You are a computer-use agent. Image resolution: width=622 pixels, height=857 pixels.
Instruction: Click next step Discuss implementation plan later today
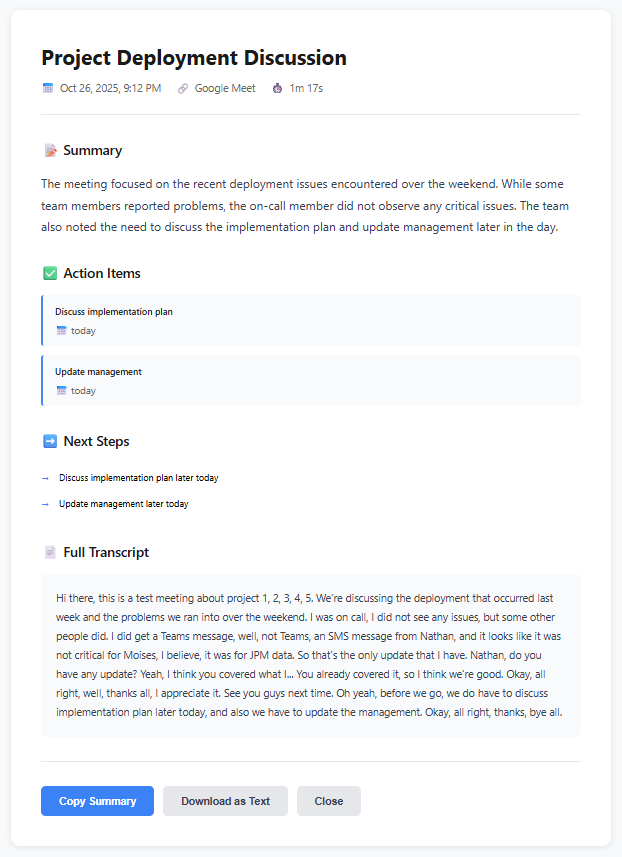tap(139, 478)
